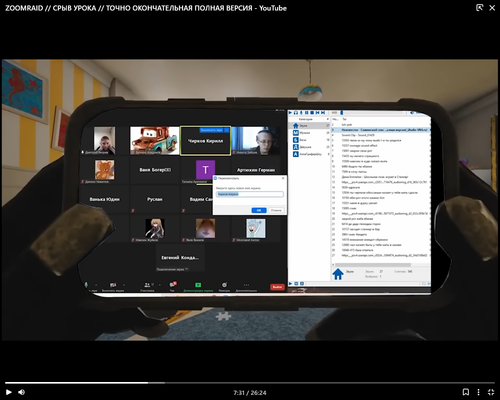The width and height of the screenshot is (500, 400).
Task: Click the Категории column header
Action: click(x=307, y=119)
